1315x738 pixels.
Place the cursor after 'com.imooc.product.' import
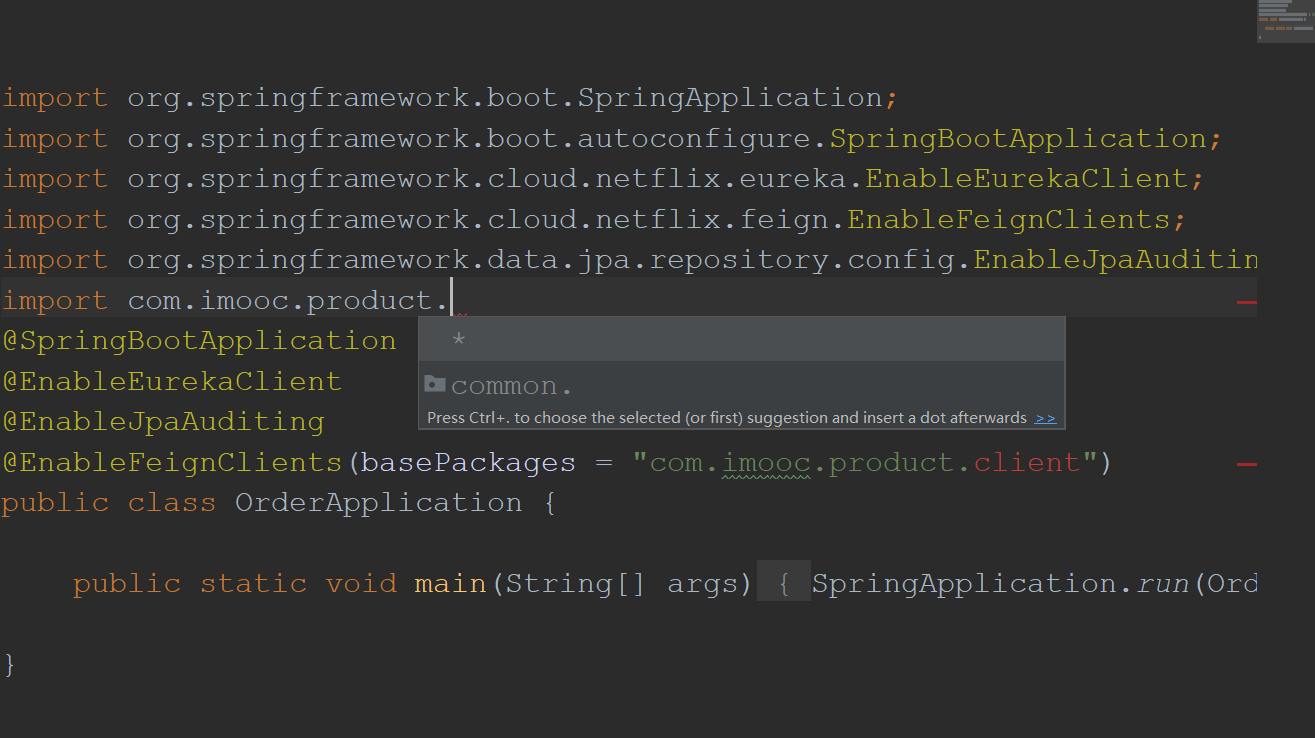point(452,300)
